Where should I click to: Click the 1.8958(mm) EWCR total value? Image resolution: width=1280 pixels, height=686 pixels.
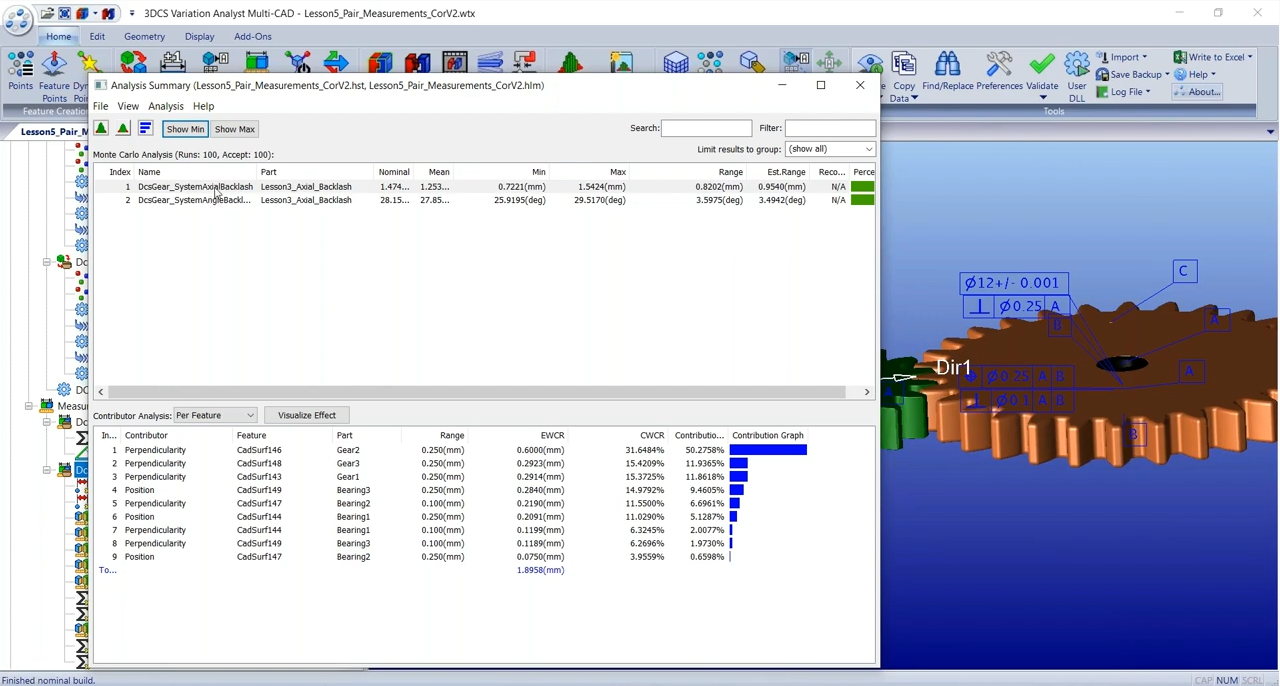click(540, 570)
